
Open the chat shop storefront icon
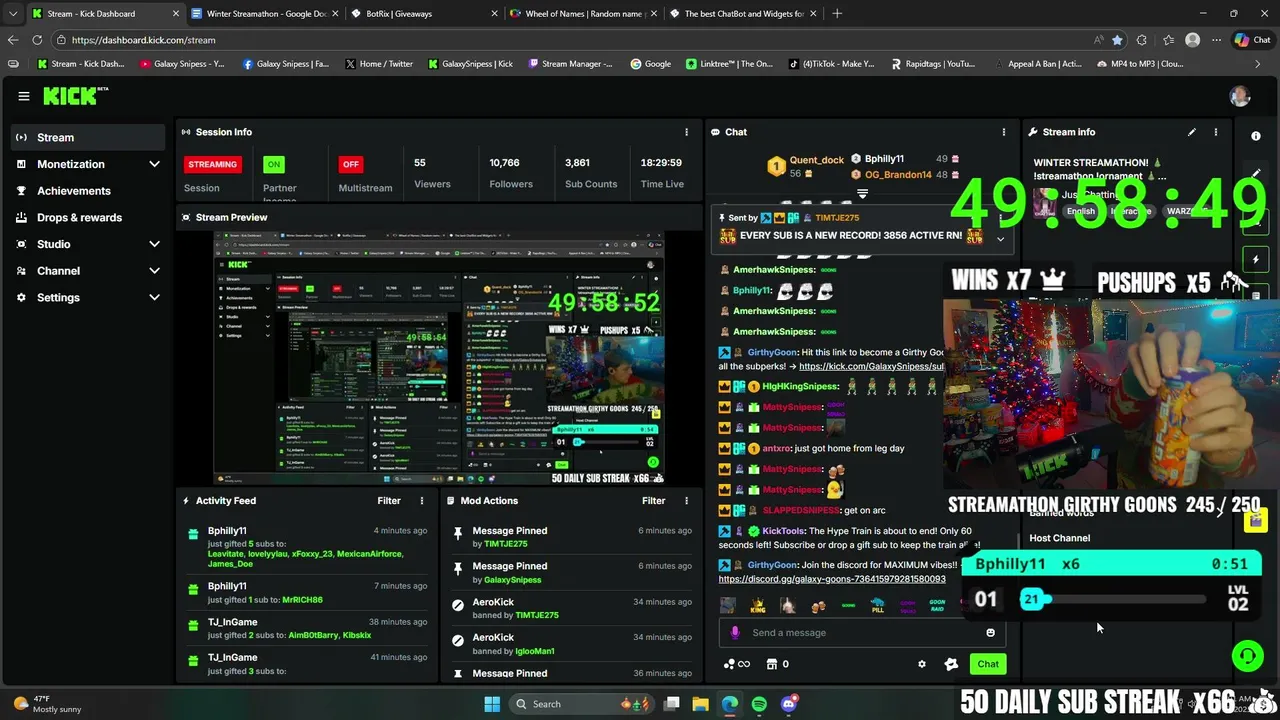(x=771, y=664)
